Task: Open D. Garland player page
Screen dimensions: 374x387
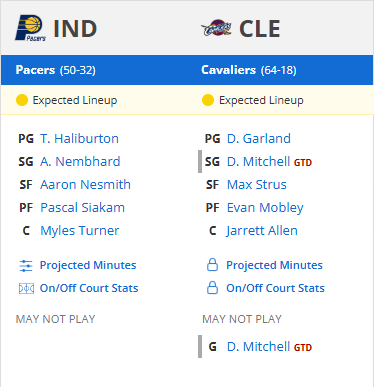Action: click(x=259, y=139)
